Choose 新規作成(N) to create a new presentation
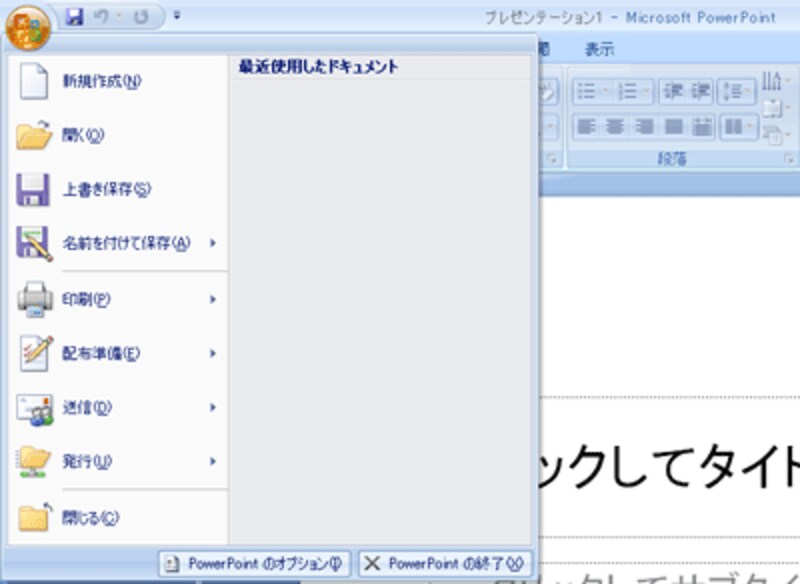Viewport: 800px width, 584px height. (118, 81)
